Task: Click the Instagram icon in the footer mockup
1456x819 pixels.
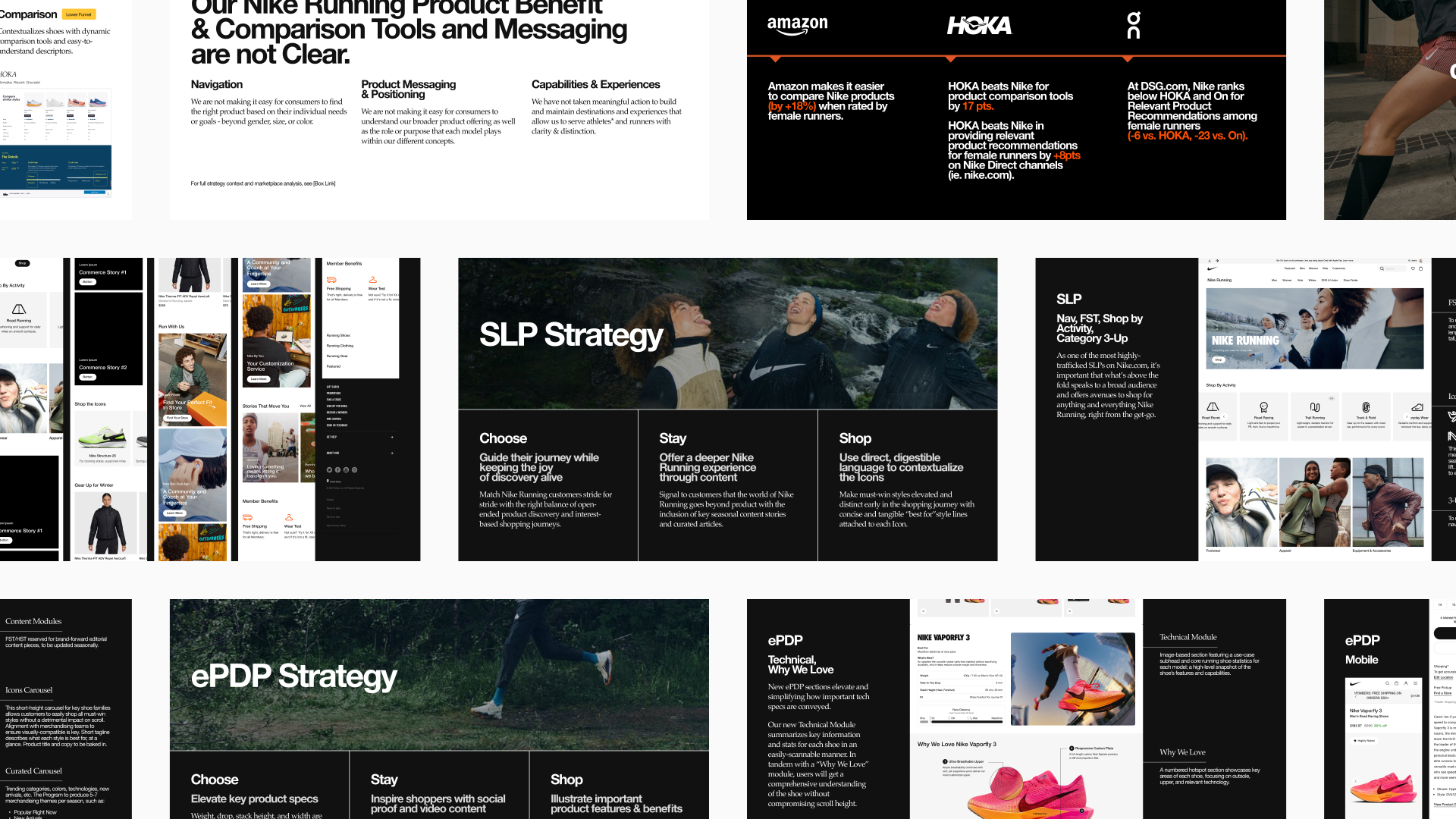Action: (x=354, y=470)
